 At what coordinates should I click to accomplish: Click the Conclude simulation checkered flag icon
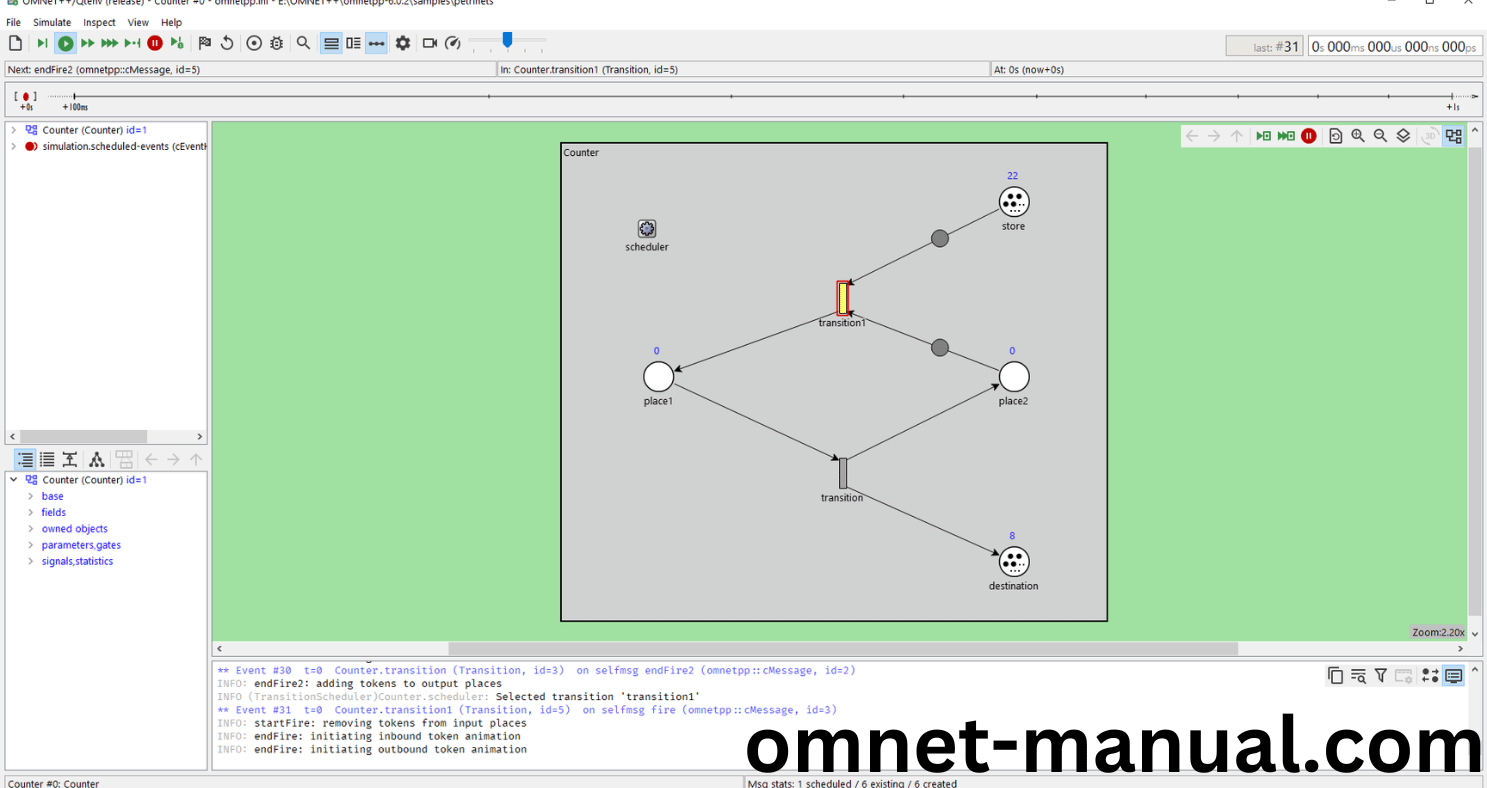204,43
